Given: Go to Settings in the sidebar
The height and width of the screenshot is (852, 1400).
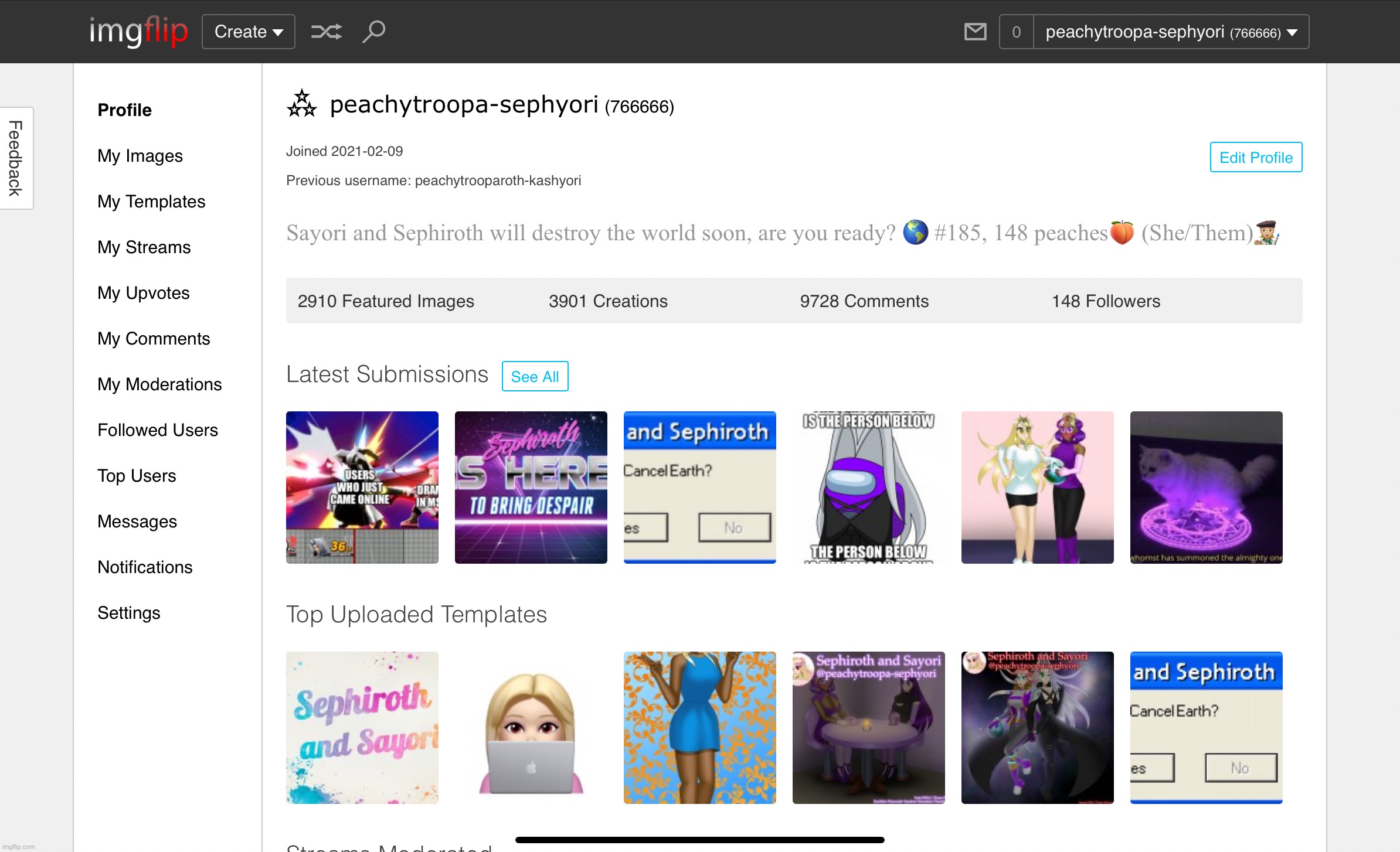Looking at the screenshot, I should 129,612.
